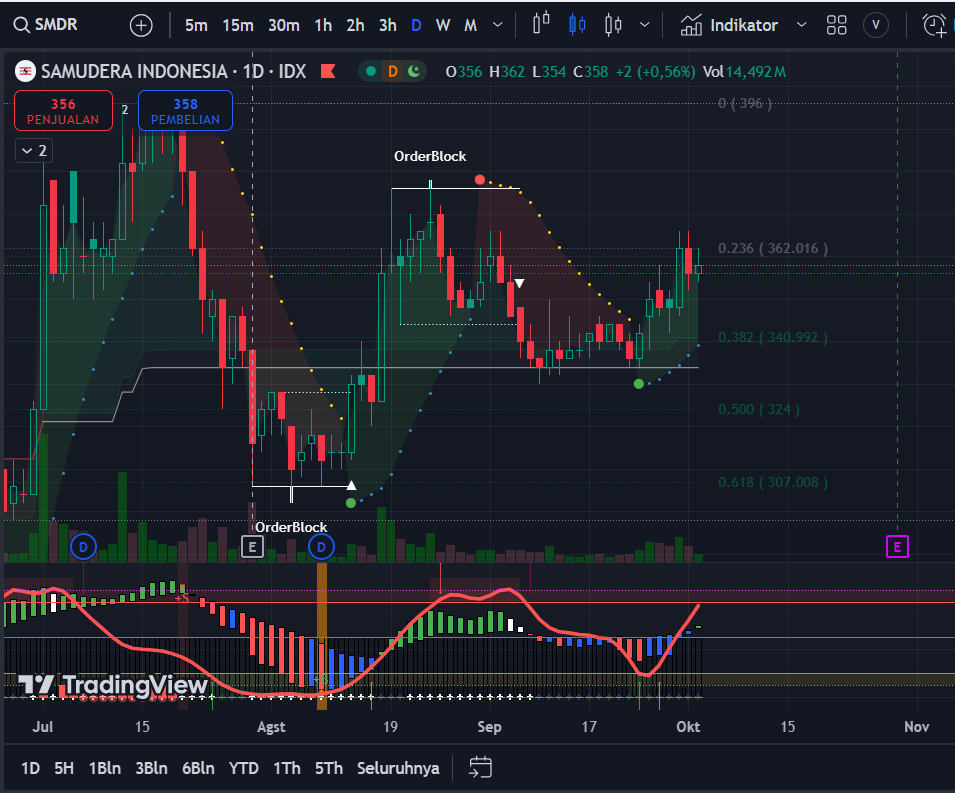This screenshot has width=955, height=793.
Task: Click the orange D data status icon
Action: click(393, 72)
